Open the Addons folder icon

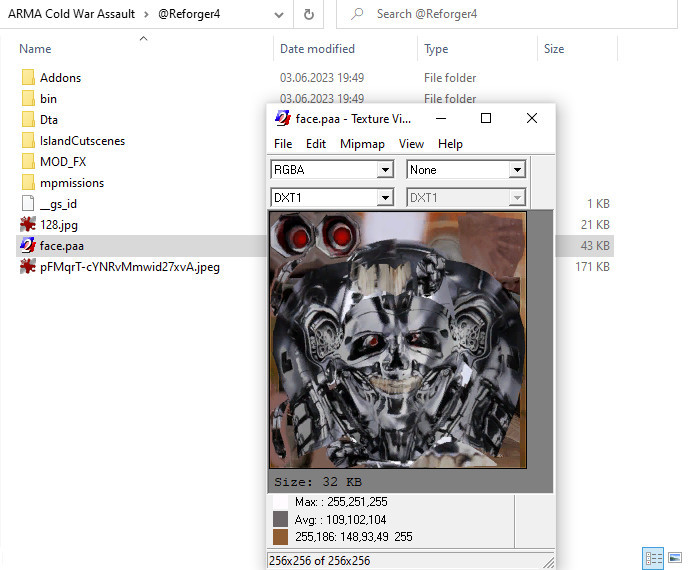(x=28, y=77)
